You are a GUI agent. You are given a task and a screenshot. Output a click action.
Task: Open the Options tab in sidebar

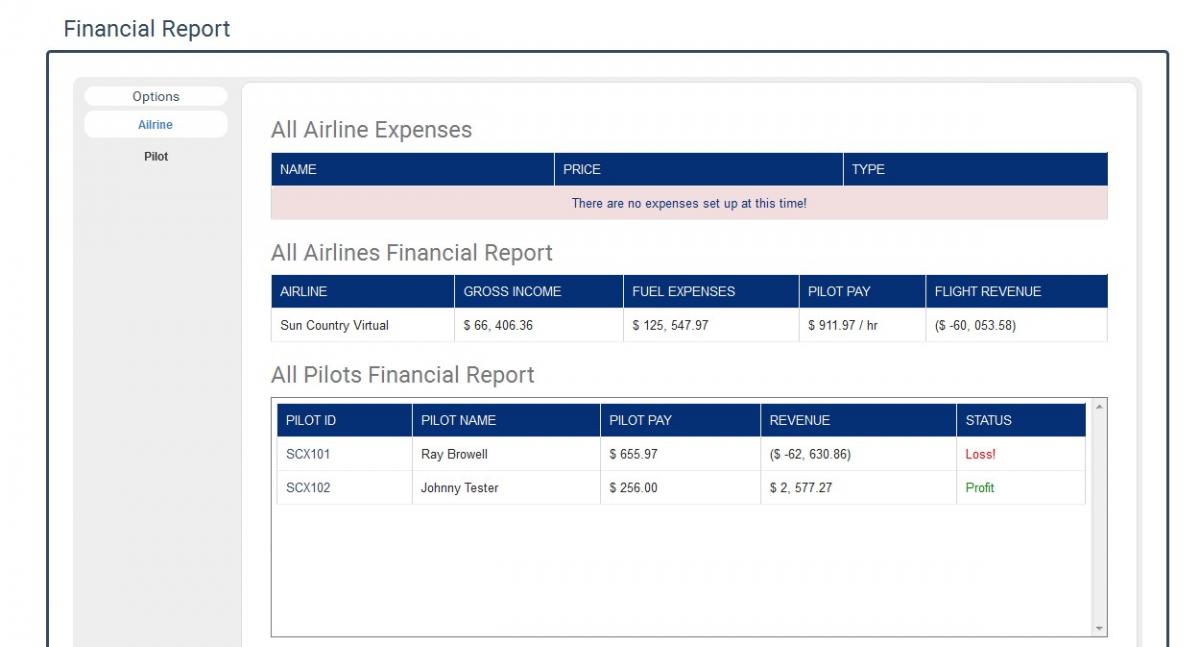click(x=156, y=96)
